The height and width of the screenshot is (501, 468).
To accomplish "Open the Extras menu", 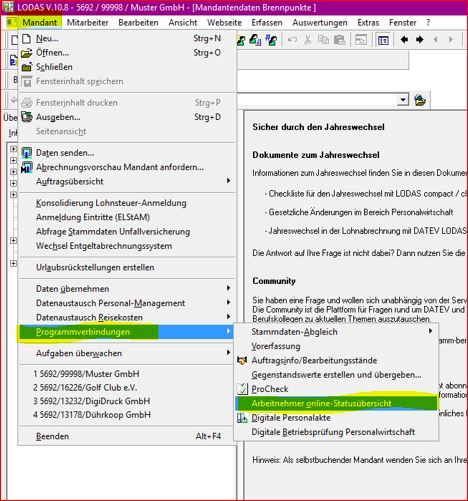I will coord(368,23).
